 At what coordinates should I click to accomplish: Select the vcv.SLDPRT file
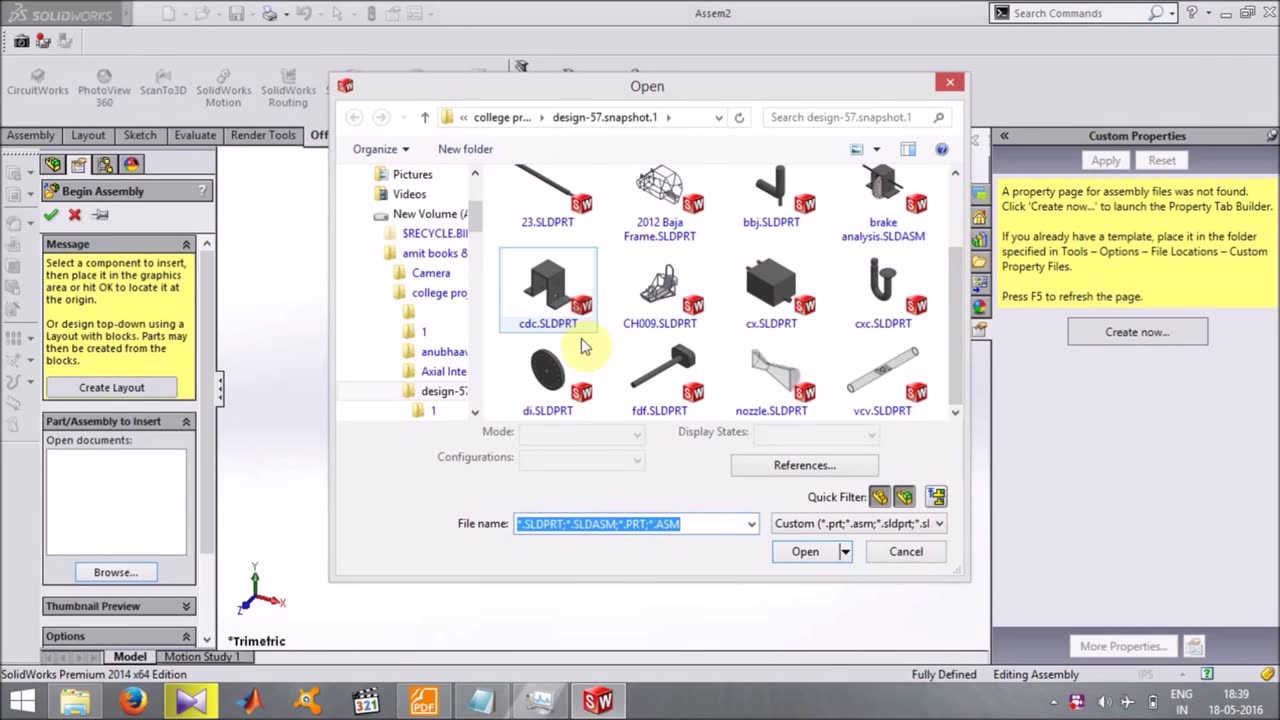883,380
